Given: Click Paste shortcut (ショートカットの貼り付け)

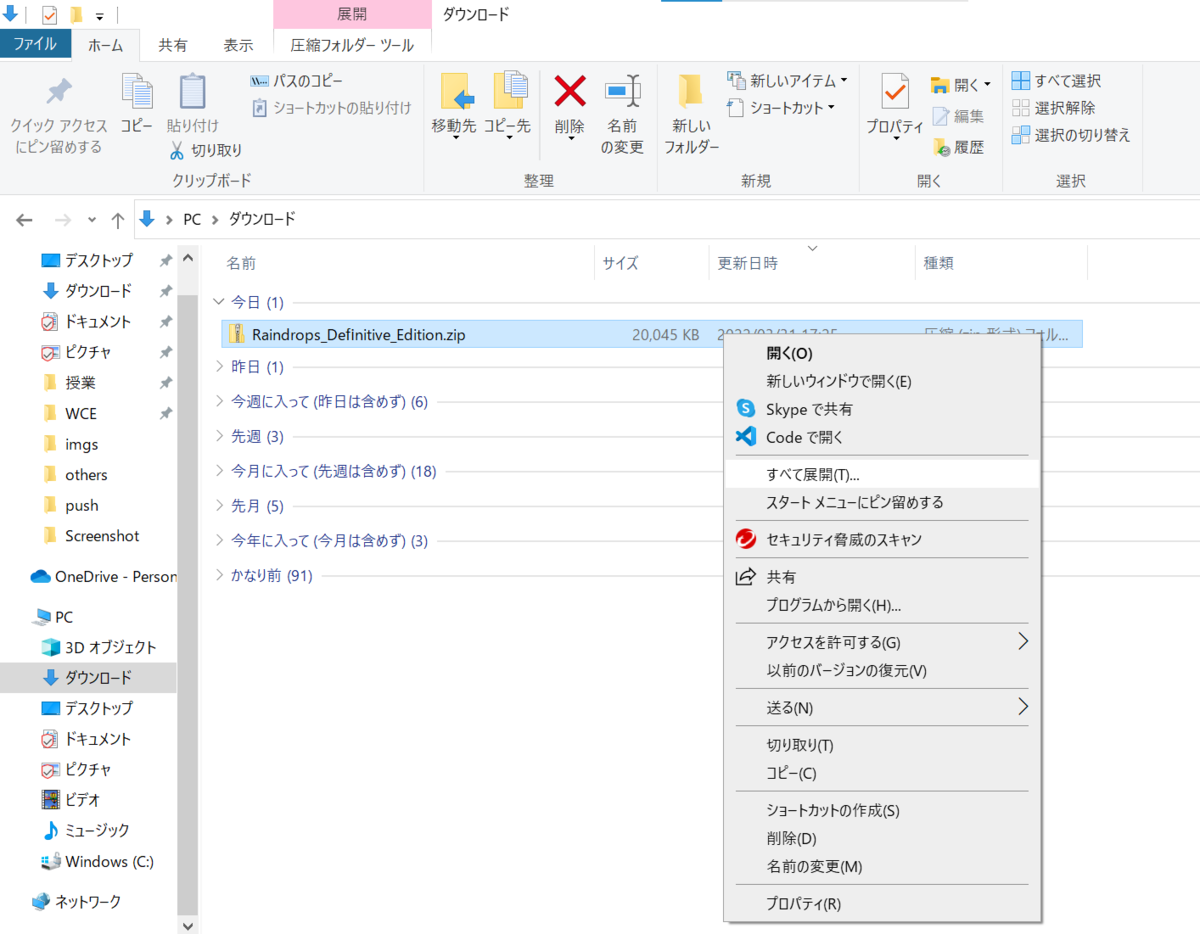Looking at the screenshot, I should point(330,107).
